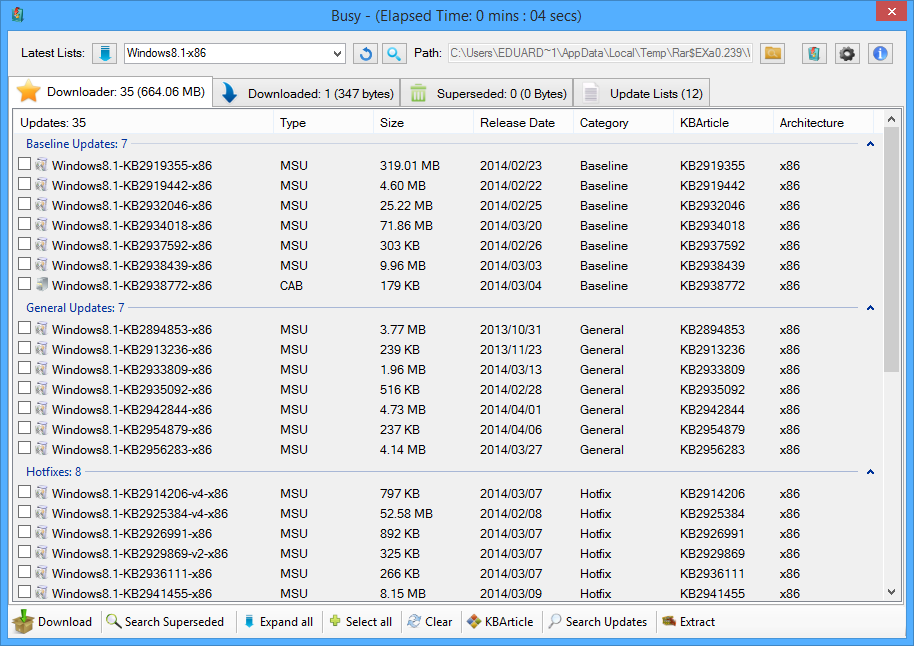914x646 pixels.
Task: Close the Busy window
Action: pyautogui.click(x=891, y=12)
